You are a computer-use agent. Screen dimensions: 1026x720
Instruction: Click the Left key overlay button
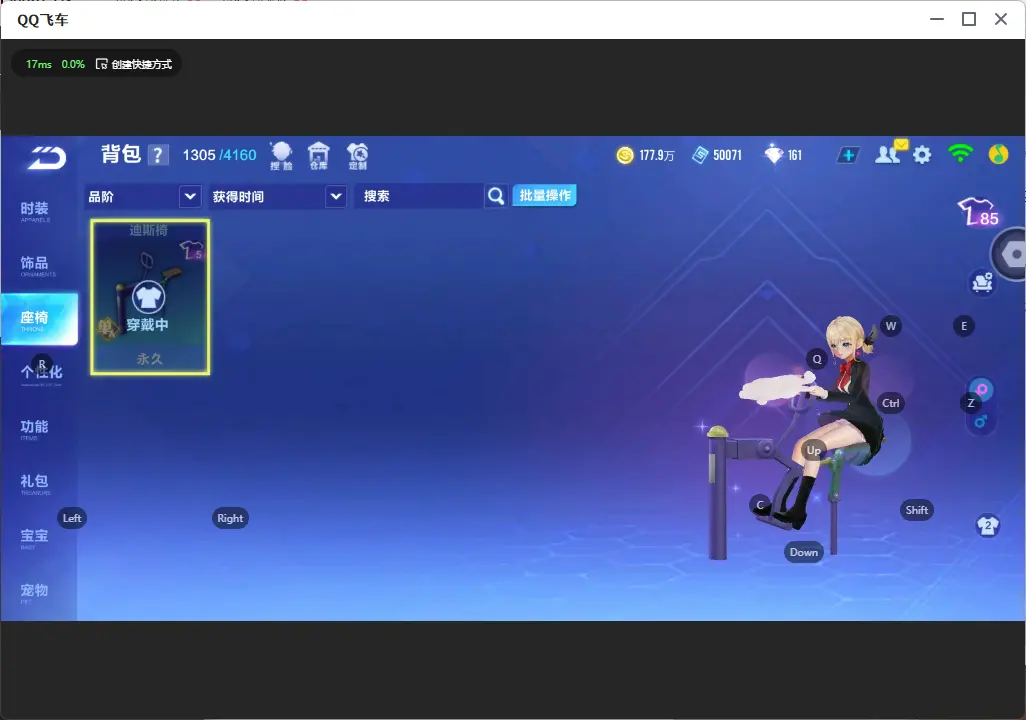coord(72,518)
